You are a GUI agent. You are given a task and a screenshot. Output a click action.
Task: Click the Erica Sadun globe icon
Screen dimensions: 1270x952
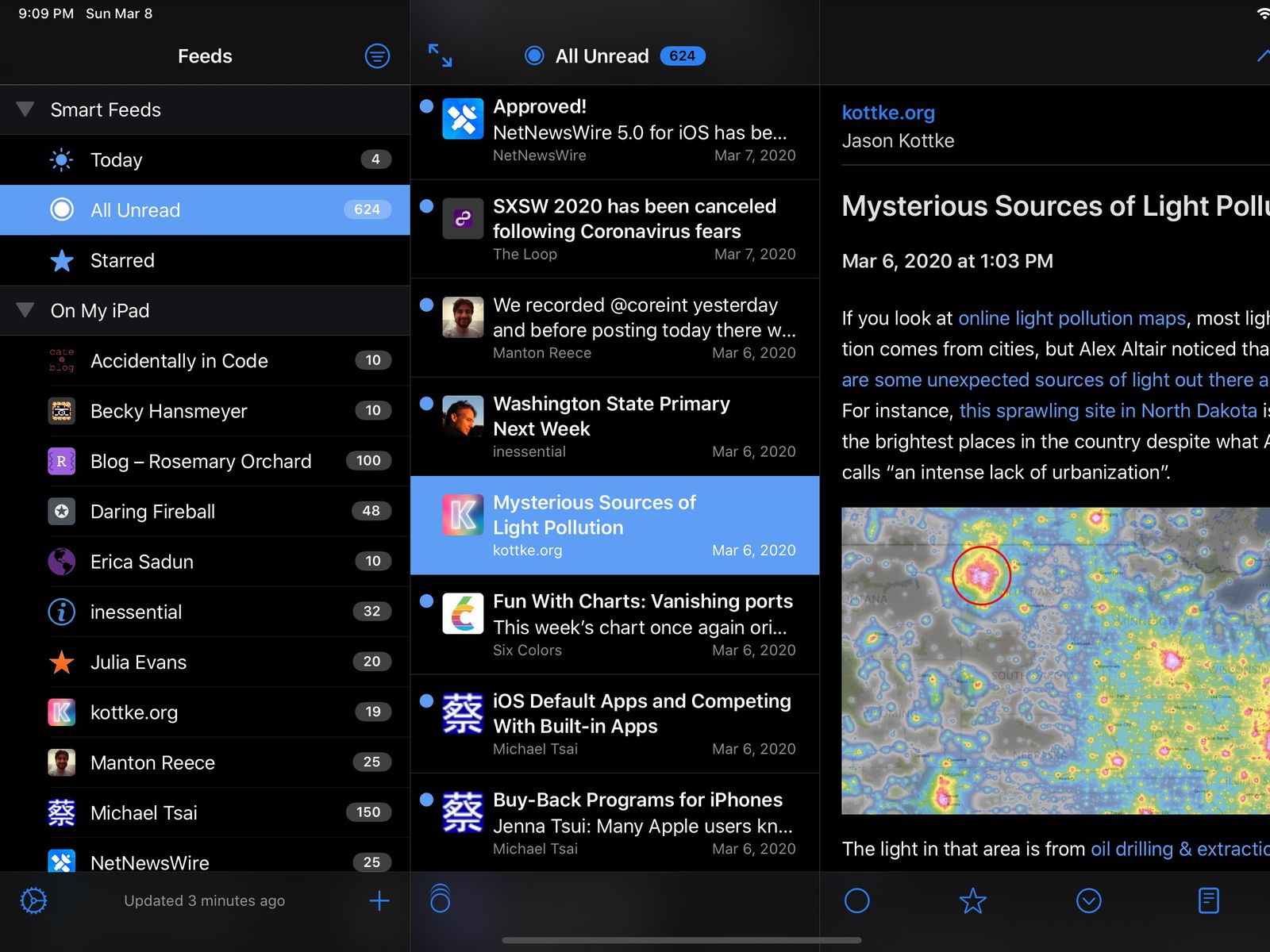[x=62, y=562]
